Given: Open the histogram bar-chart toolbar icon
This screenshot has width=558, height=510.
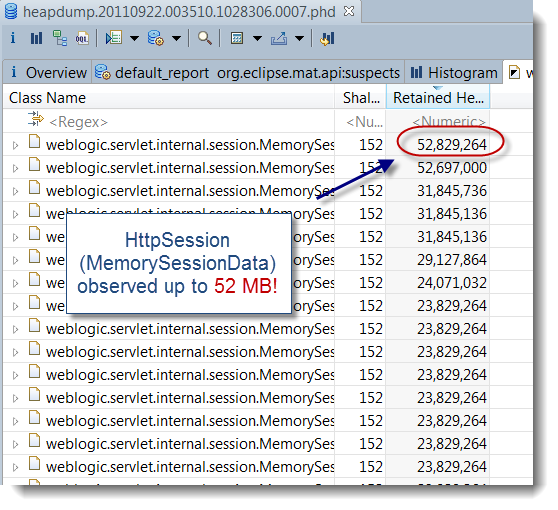Looking at the screenshot, I should click(36, 38).
